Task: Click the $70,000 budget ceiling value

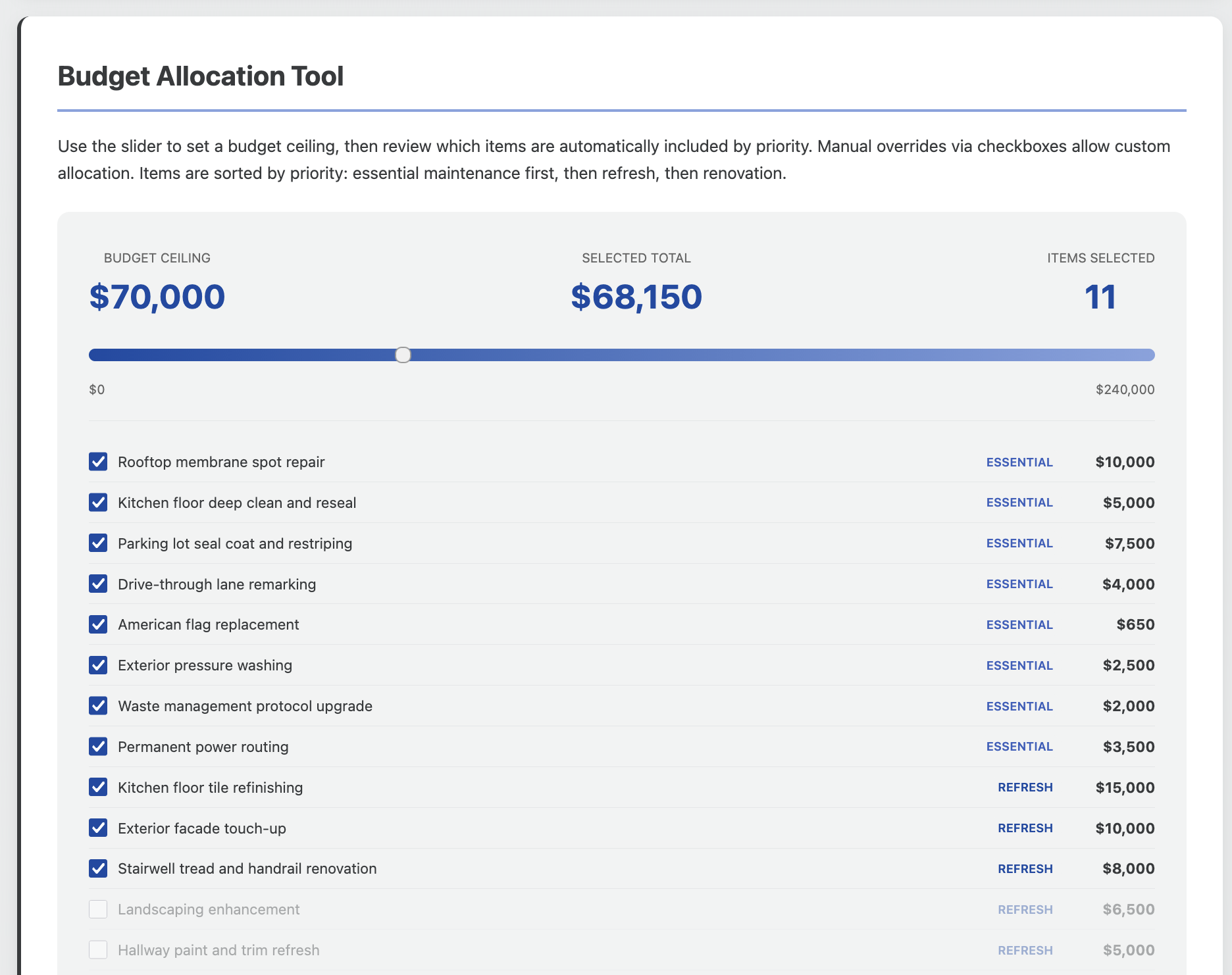Action: tap(157, 297)
